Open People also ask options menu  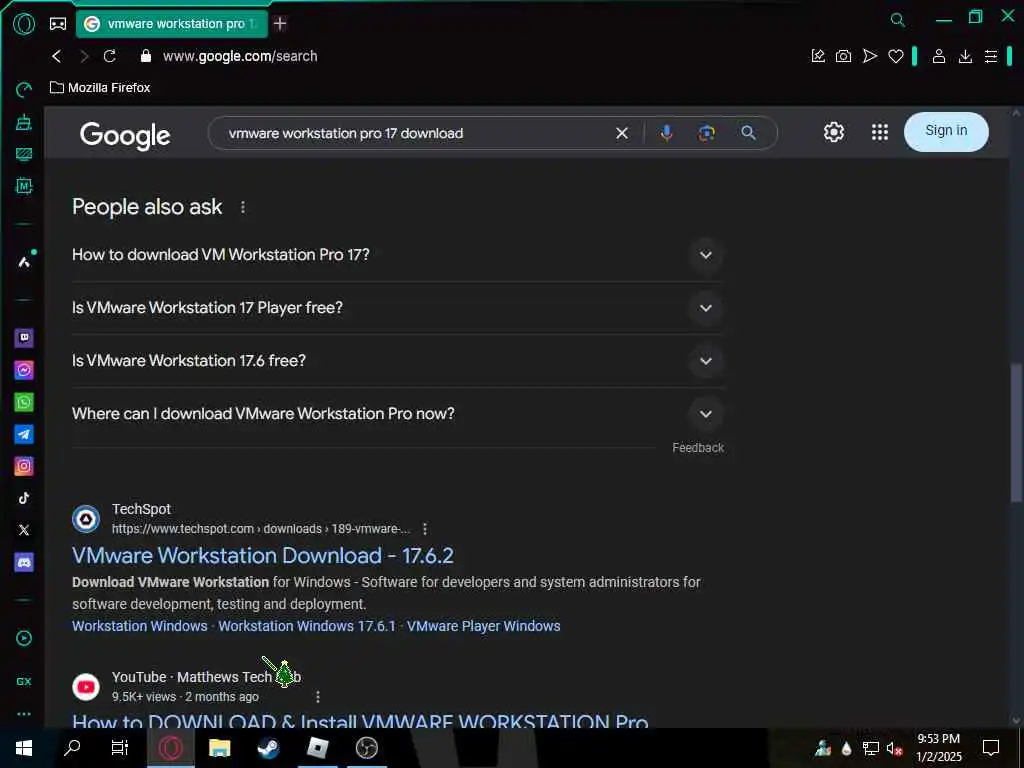(x=243, y=207)
